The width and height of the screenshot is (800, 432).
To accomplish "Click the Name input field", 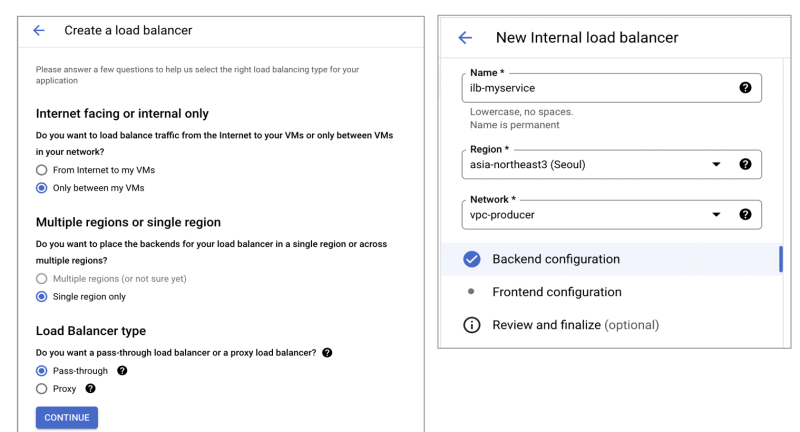I will (x=595, y=88).
